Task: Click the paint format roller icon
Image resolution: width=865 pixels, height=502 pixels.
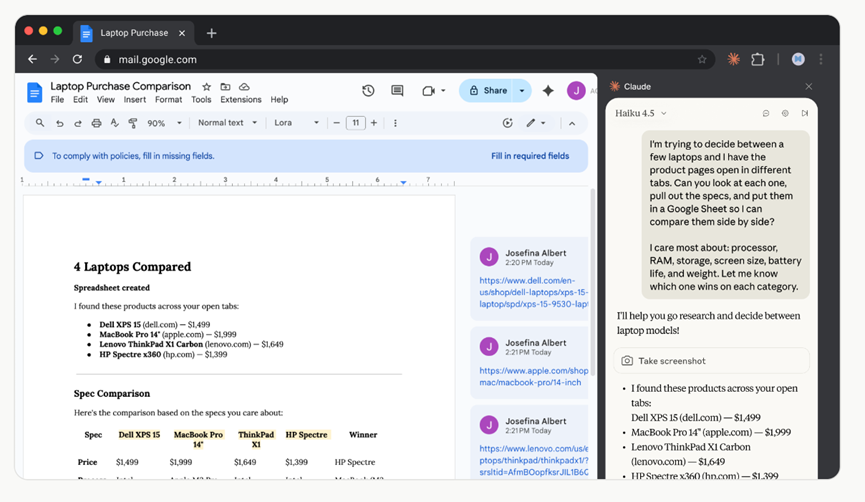Action: [132, 123]
